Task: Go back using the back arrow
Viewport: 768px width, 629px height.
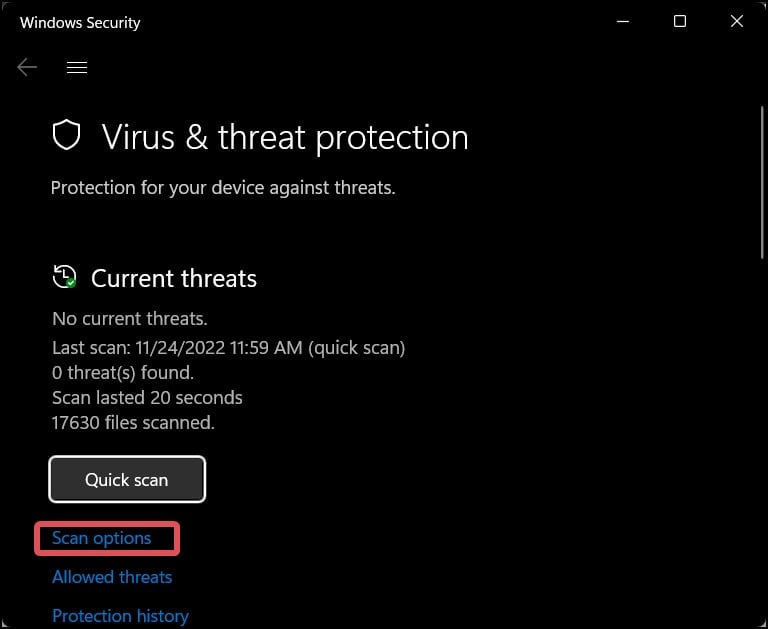Action: (27, 67)
